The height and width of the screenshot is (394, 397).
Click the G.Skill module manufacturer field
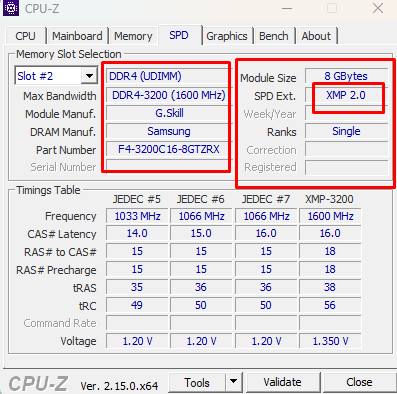click(x=168, y=113)
